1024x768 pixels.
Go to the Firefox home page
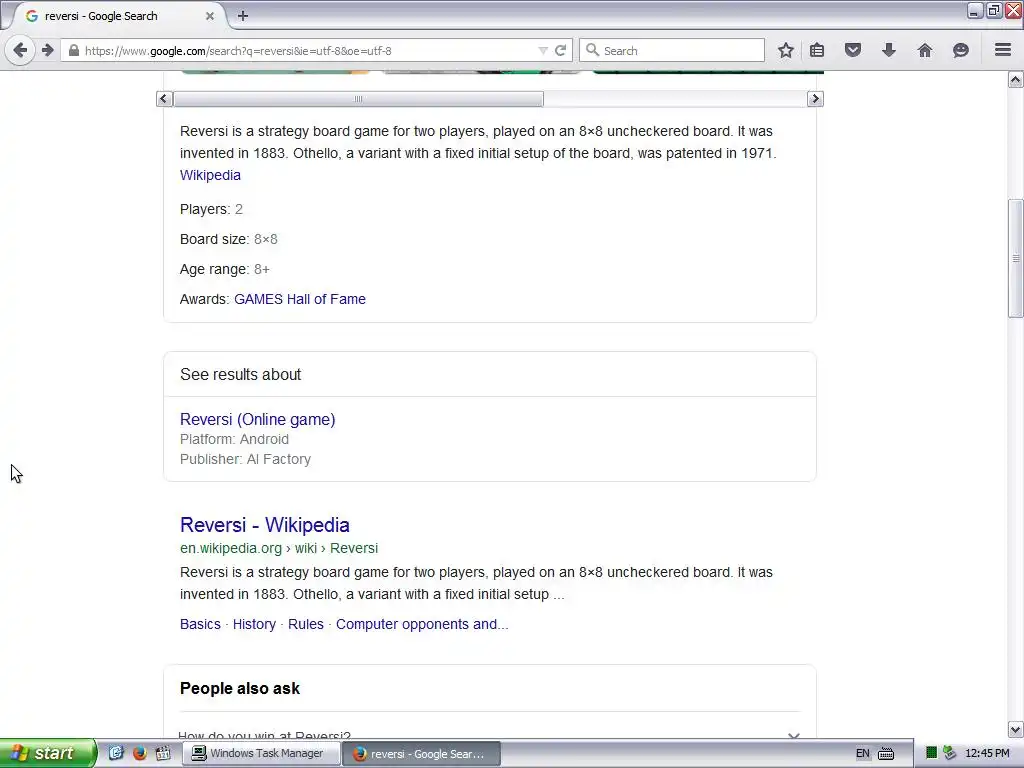(x=925, y=50)
